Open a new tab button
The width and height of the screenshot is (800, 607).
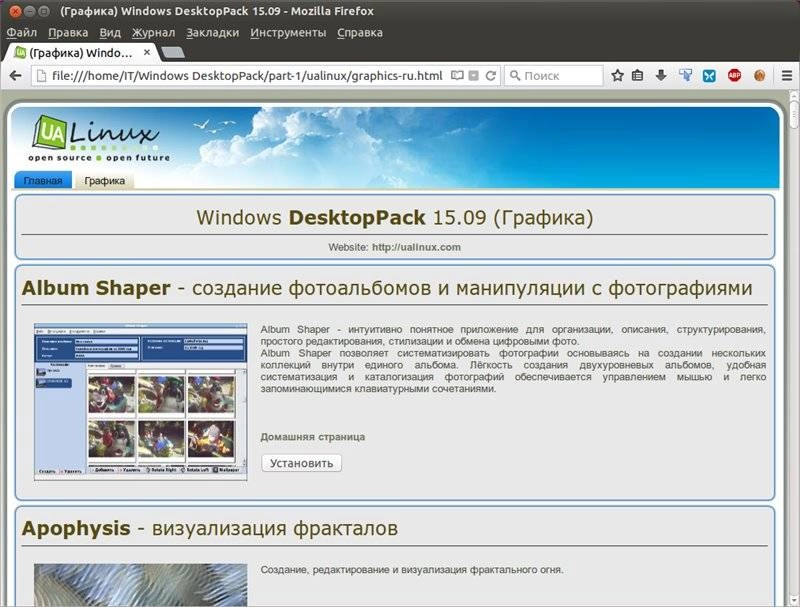(x=172, y=53)
